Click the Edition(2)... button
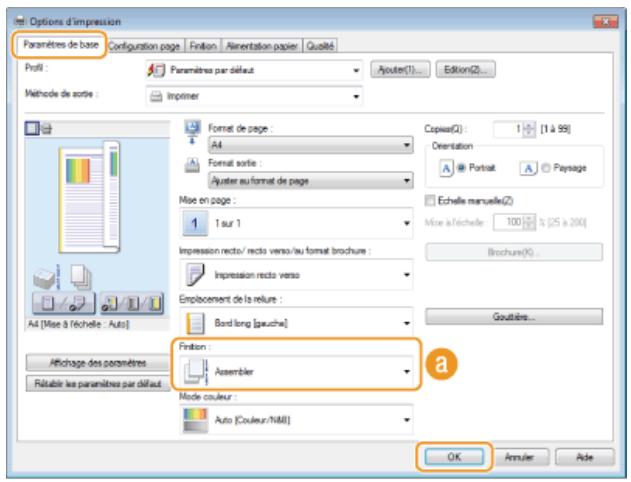631x482 pixels. (465, 70)
